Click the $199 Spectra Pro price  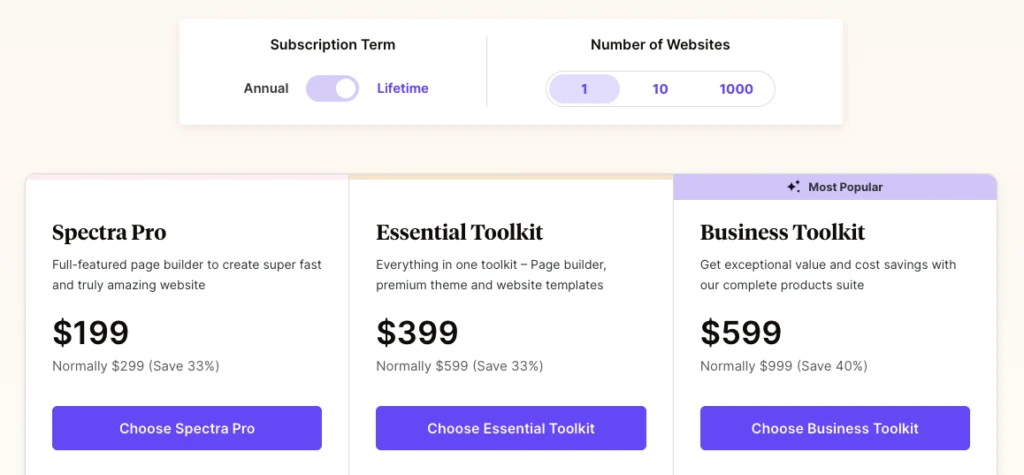[91, 333]
